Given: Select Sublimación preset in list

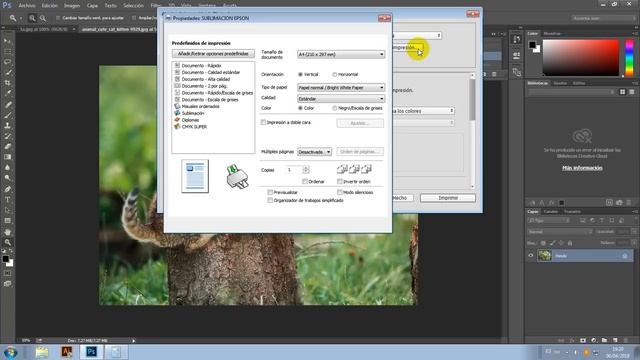Looking at the screenshot, I should 193,113.
